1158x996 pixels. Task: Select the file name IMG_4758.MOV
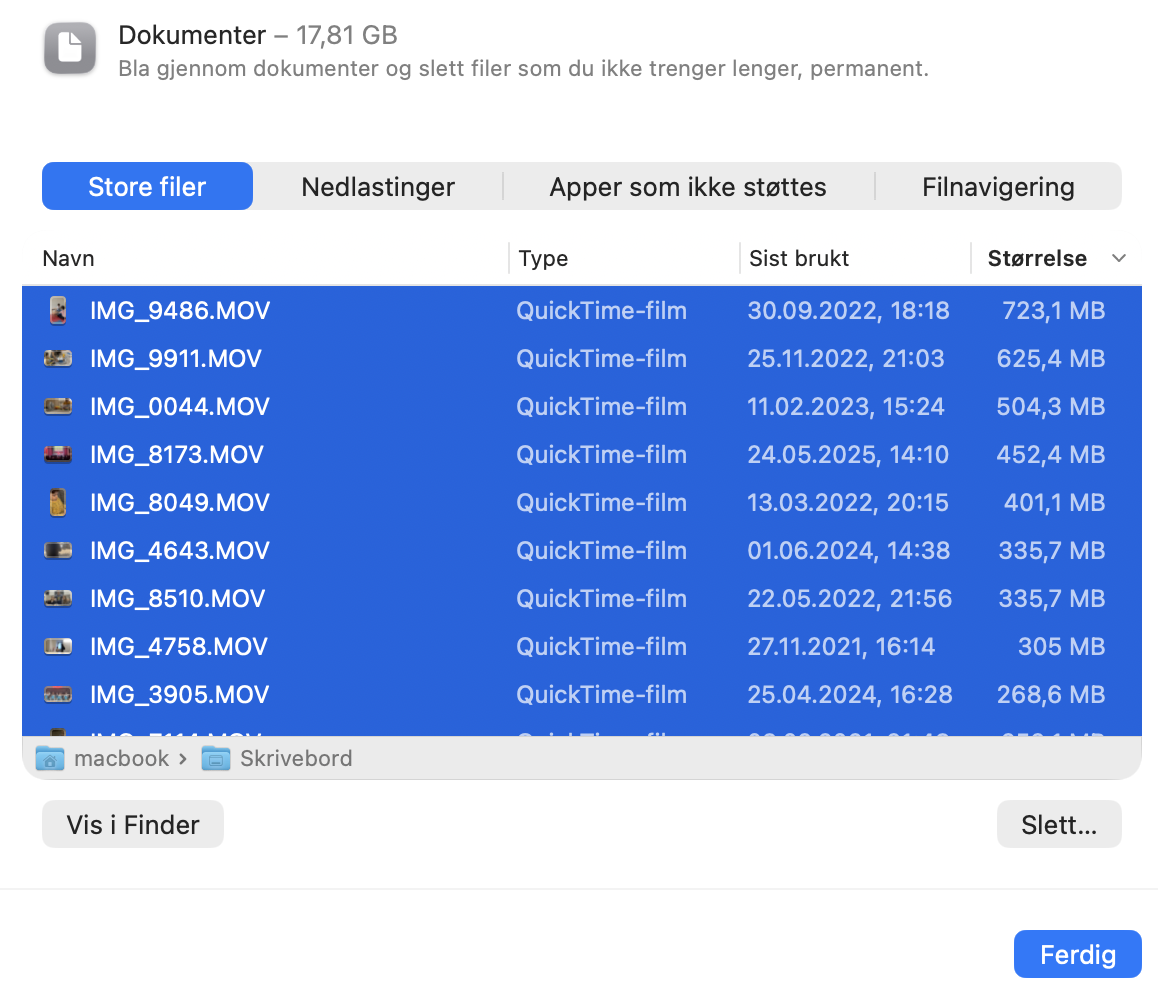point(179,647)
